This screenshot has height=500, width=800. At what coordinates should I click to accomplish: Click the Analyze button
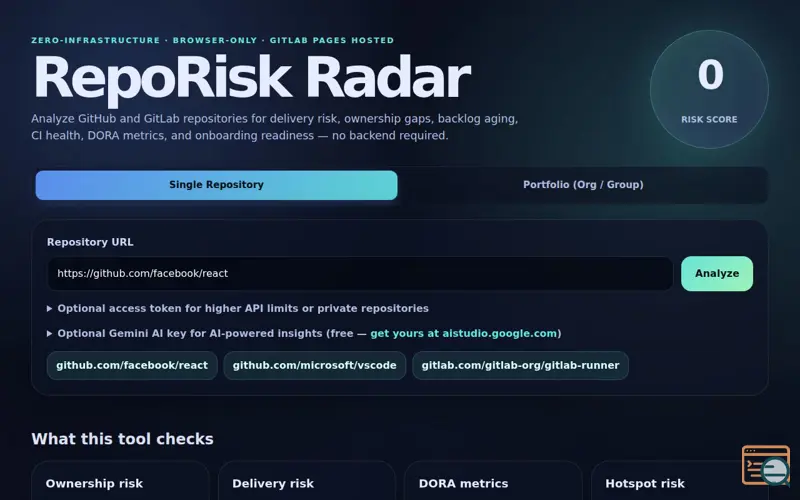717,273
